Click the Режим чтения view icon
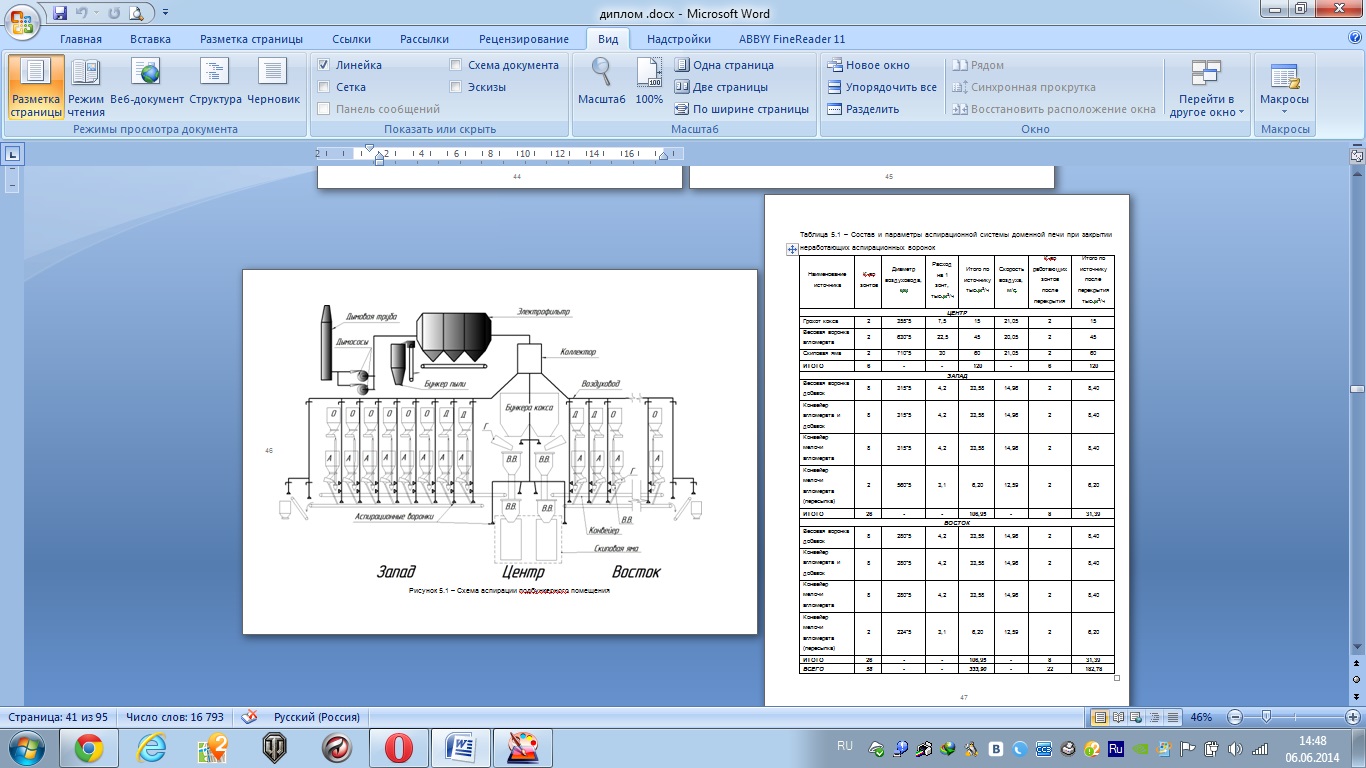Viewport: 1366px width, 768px height. coord(86,84)
